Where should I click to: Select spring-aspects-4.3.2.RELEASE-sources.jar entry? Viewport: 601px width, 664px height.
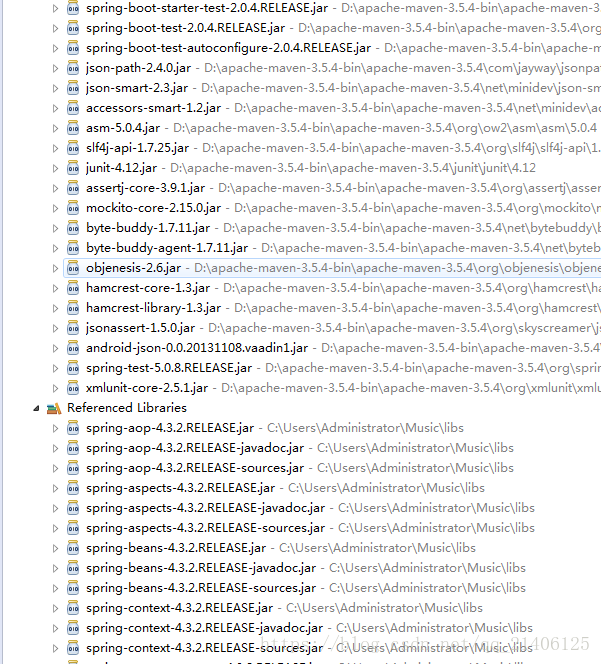(x=205, y=528)
